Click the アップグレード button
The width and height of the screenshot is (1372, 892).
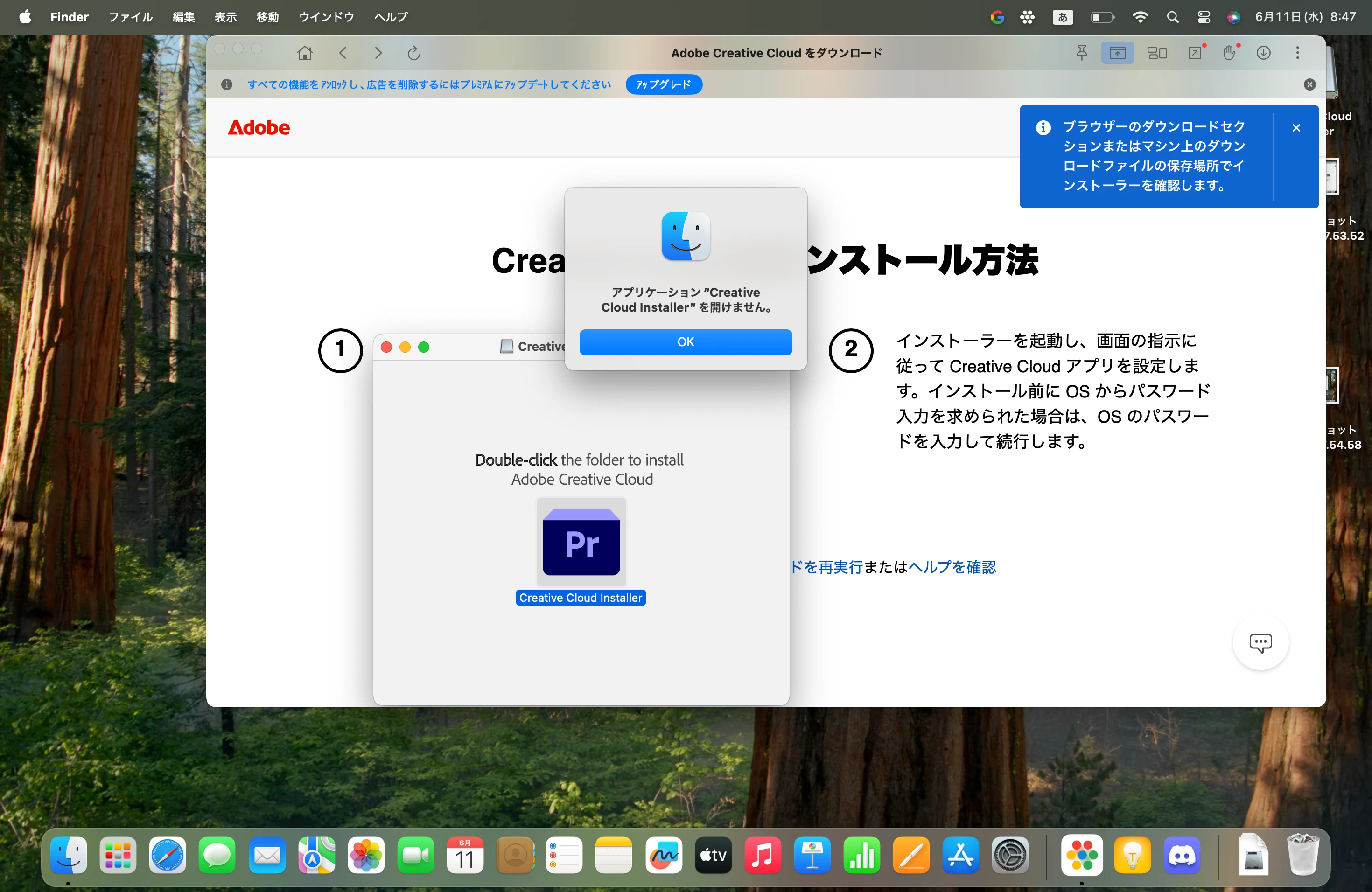(664, 85)
